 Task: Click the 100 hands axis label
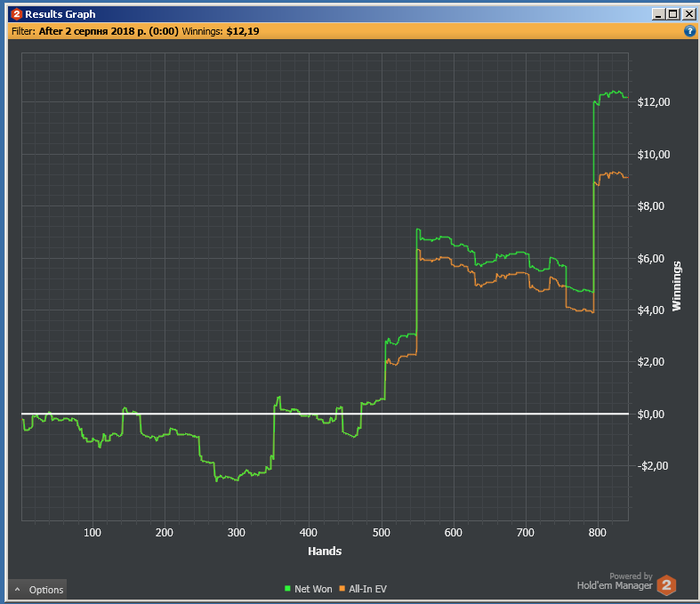pyautogui.click(x=92, y=533)
